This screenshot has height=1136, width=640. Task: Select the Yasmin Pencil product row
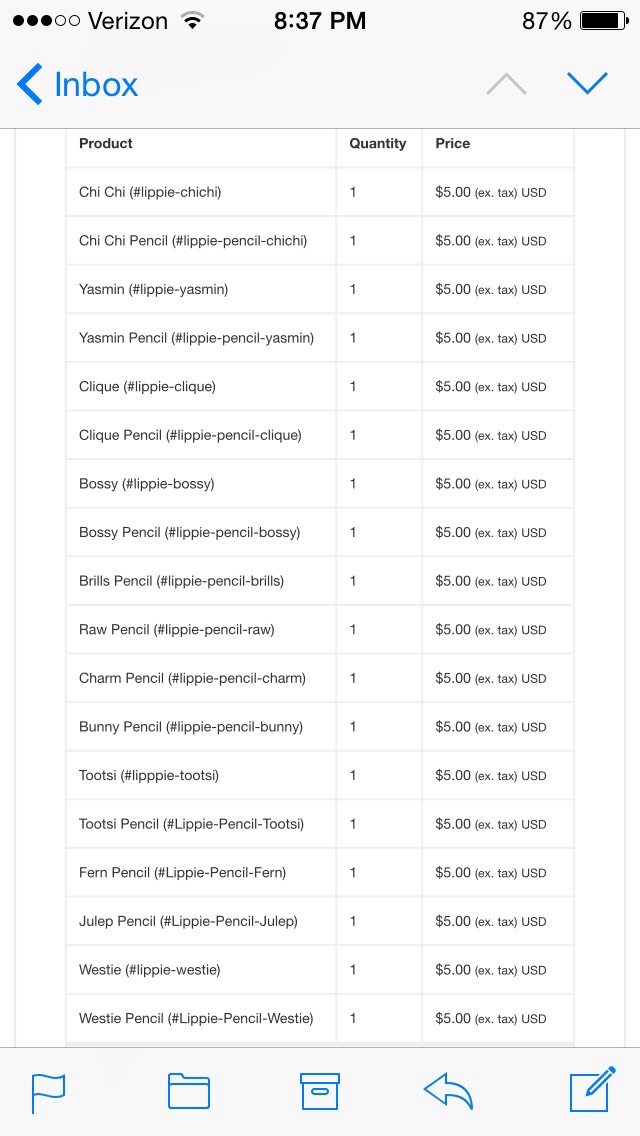click(x=320, y=338)
